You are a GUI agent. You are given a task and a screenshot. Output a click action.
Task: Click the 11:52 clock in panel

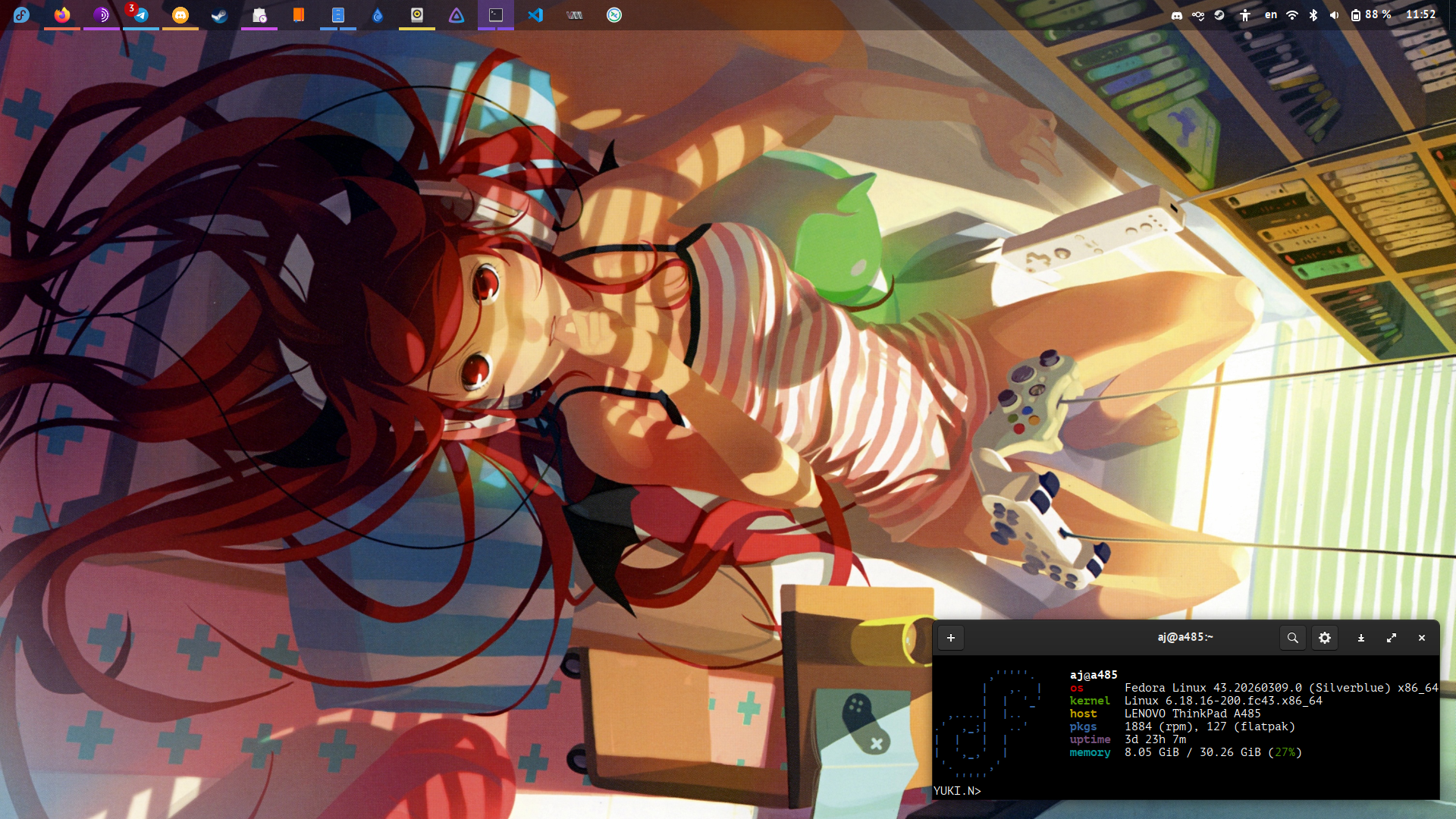[x=1420, y=15]
